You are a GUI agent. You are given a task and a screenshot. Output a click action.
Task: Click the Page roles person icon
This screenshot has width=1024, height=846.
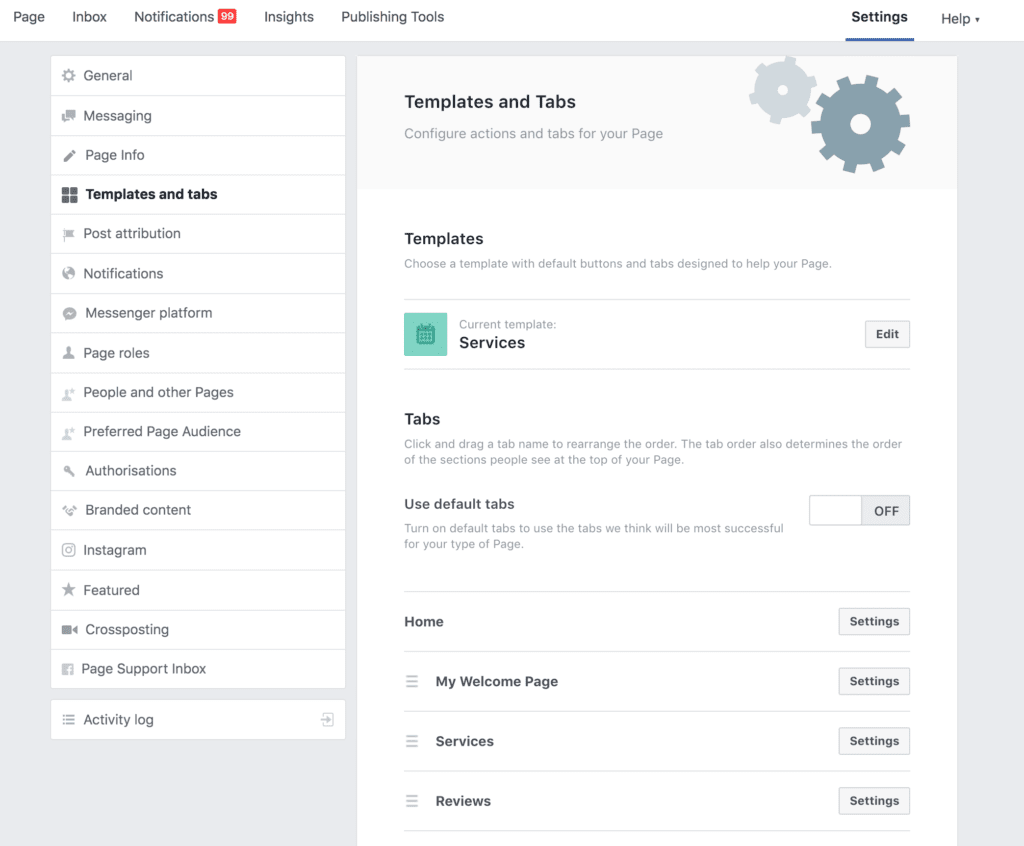(x=67, y=352)
